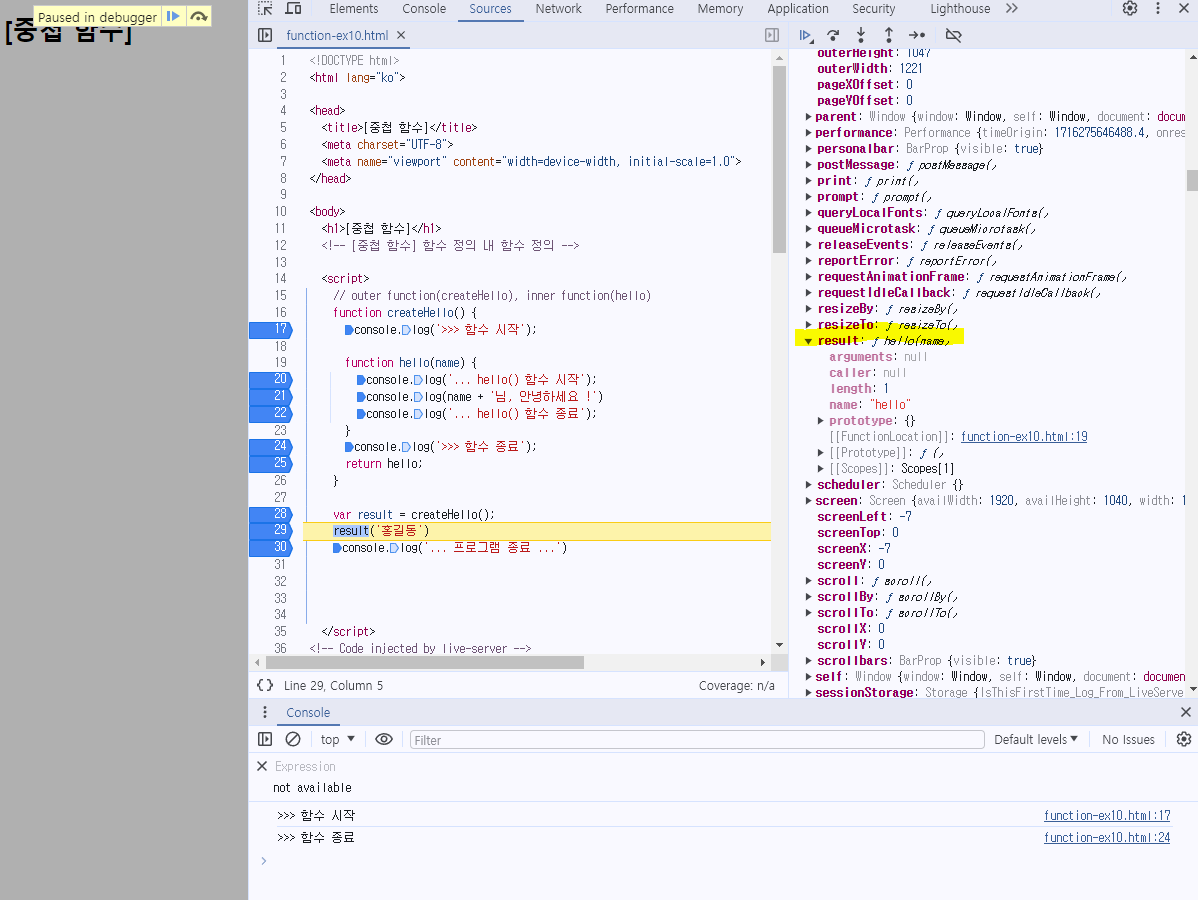Viewport: 1198px width, 900px height.
Task: Toggle breakpoint on line 17
Action: coord(270,329)
